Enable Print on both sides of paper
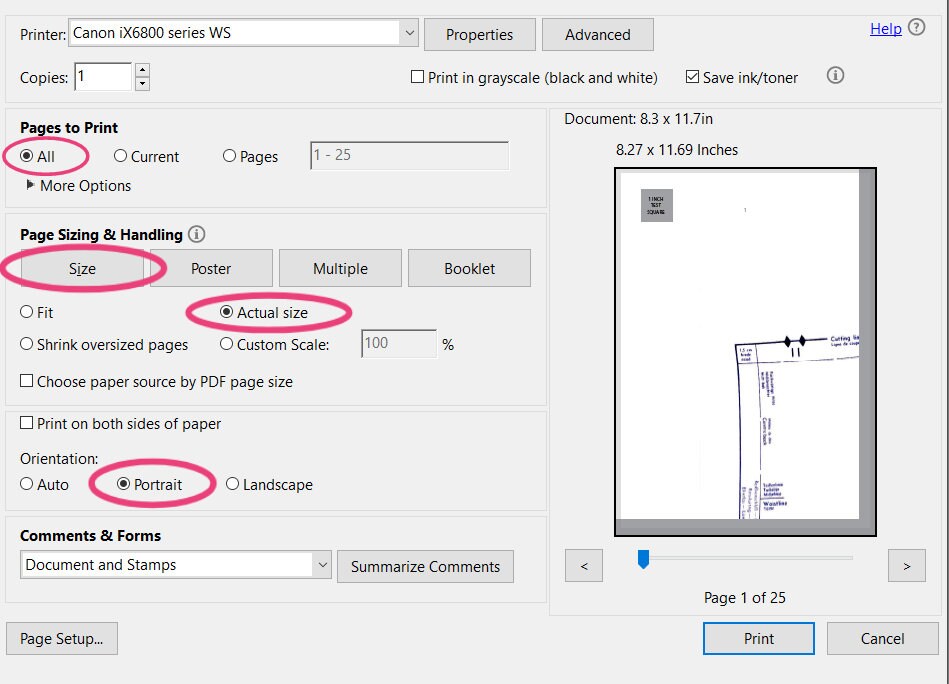Screen dimensions: 949x684 click(27, 423)
